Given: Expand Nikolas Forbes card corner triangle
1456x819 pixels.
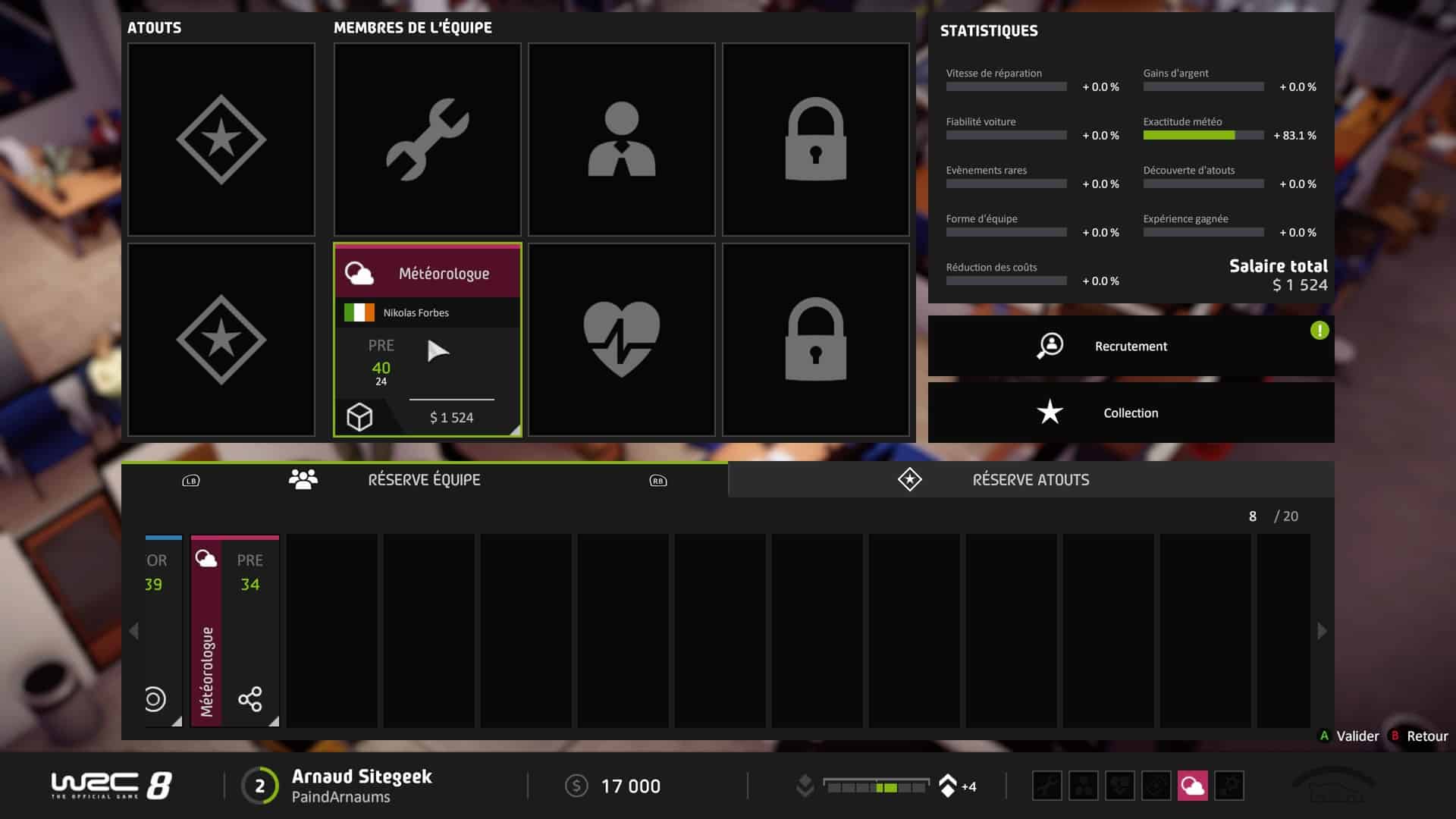Looking at the screenshot, I should (515, 431).
